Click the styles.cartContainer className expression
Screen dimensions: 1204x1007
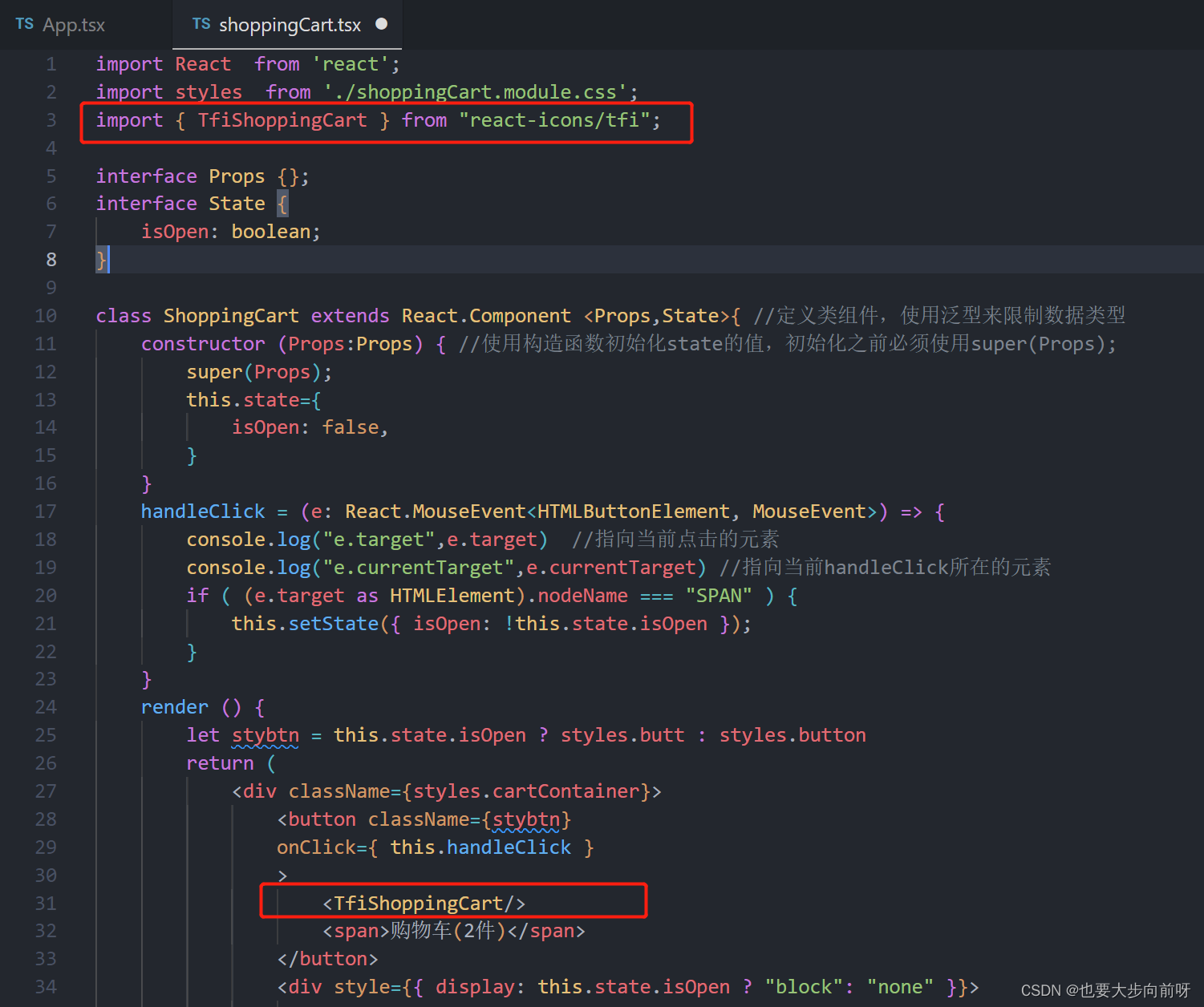(x=526, y=791)
